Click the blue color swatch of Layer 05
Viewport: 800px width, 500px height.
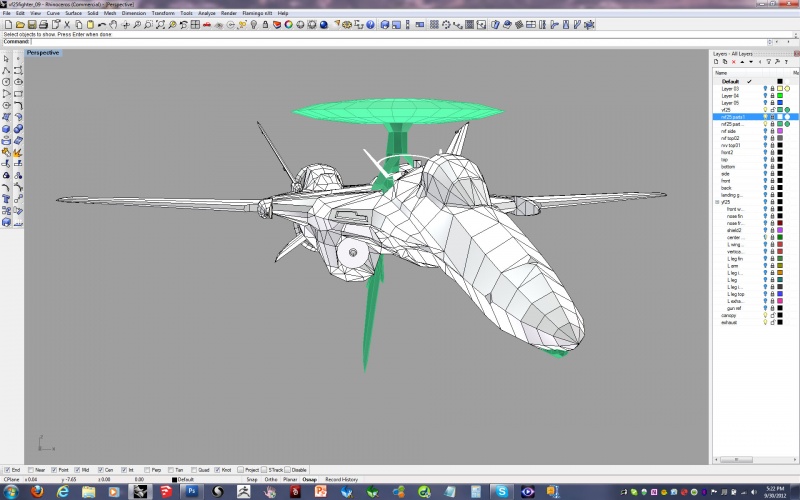pos(780,103)
